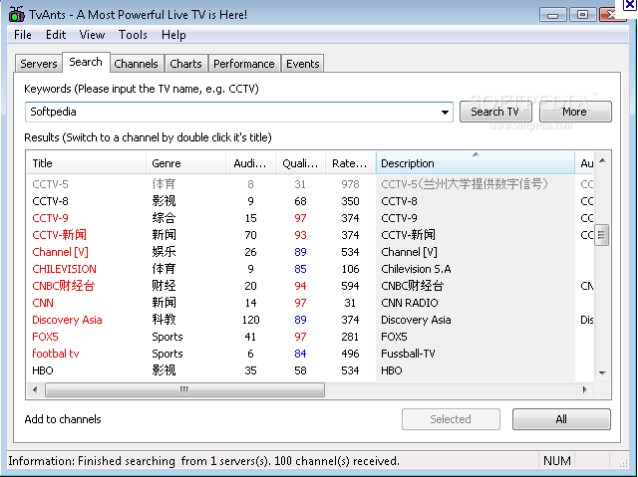Select the Events tab
Viewport: 638px width, 477px height.
[302, 64]
